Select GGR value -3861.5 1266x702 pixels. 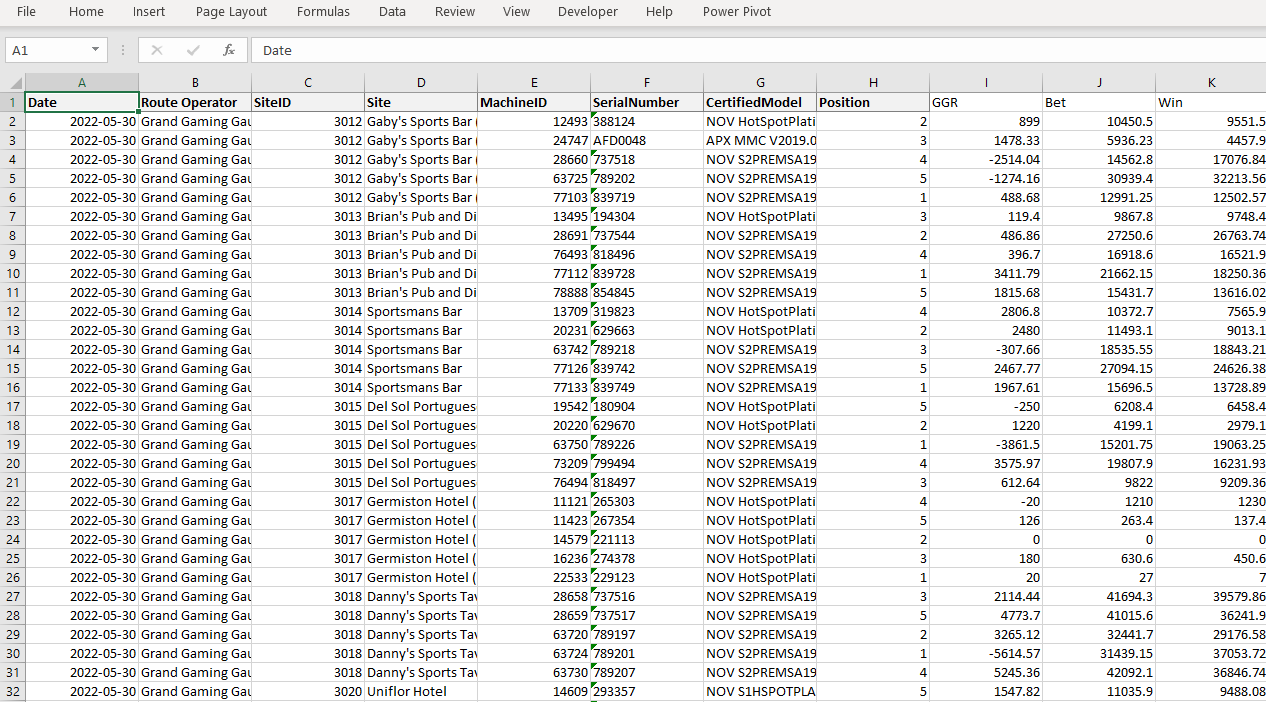point(986,444)
